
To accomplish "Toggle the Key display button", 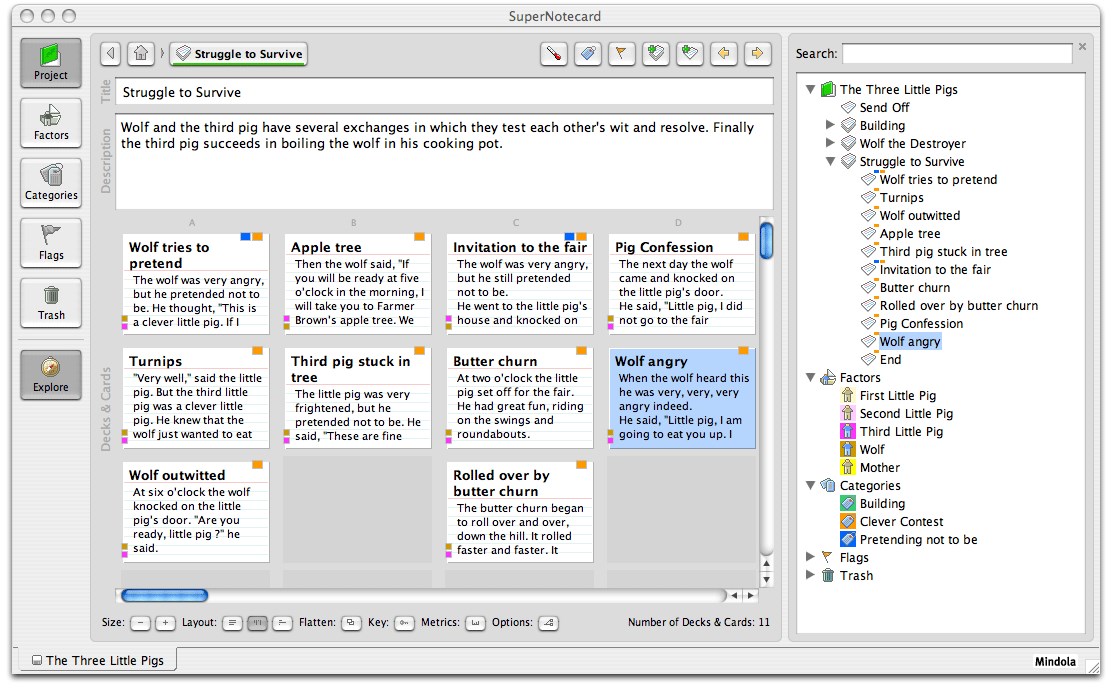I will [404, 623].
